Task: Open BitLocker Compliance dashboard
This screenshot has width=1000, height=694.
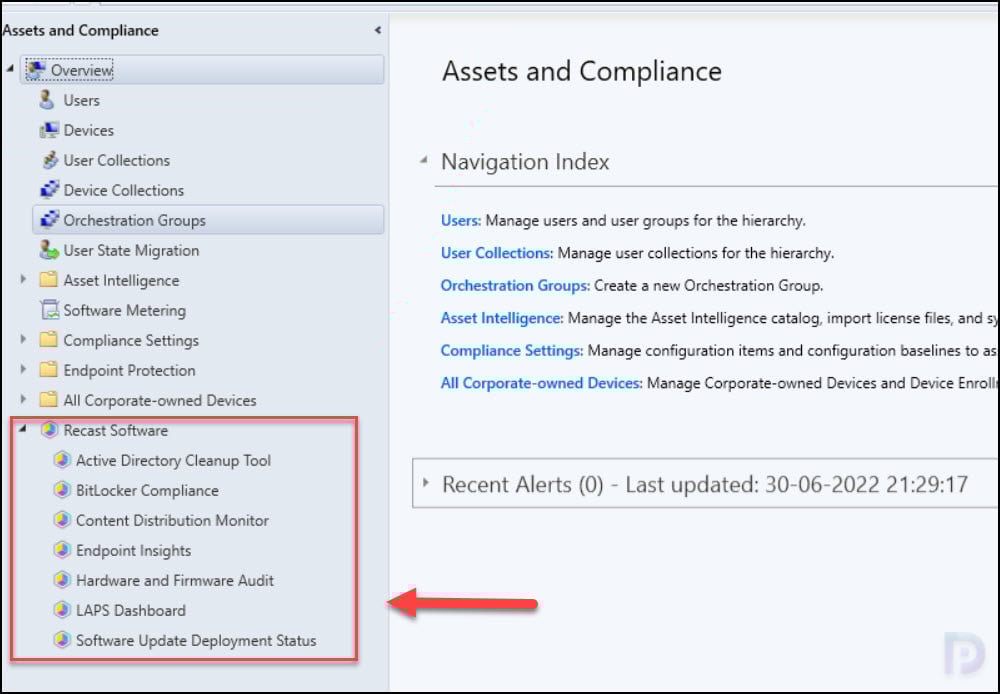Action: pos(147,491)
